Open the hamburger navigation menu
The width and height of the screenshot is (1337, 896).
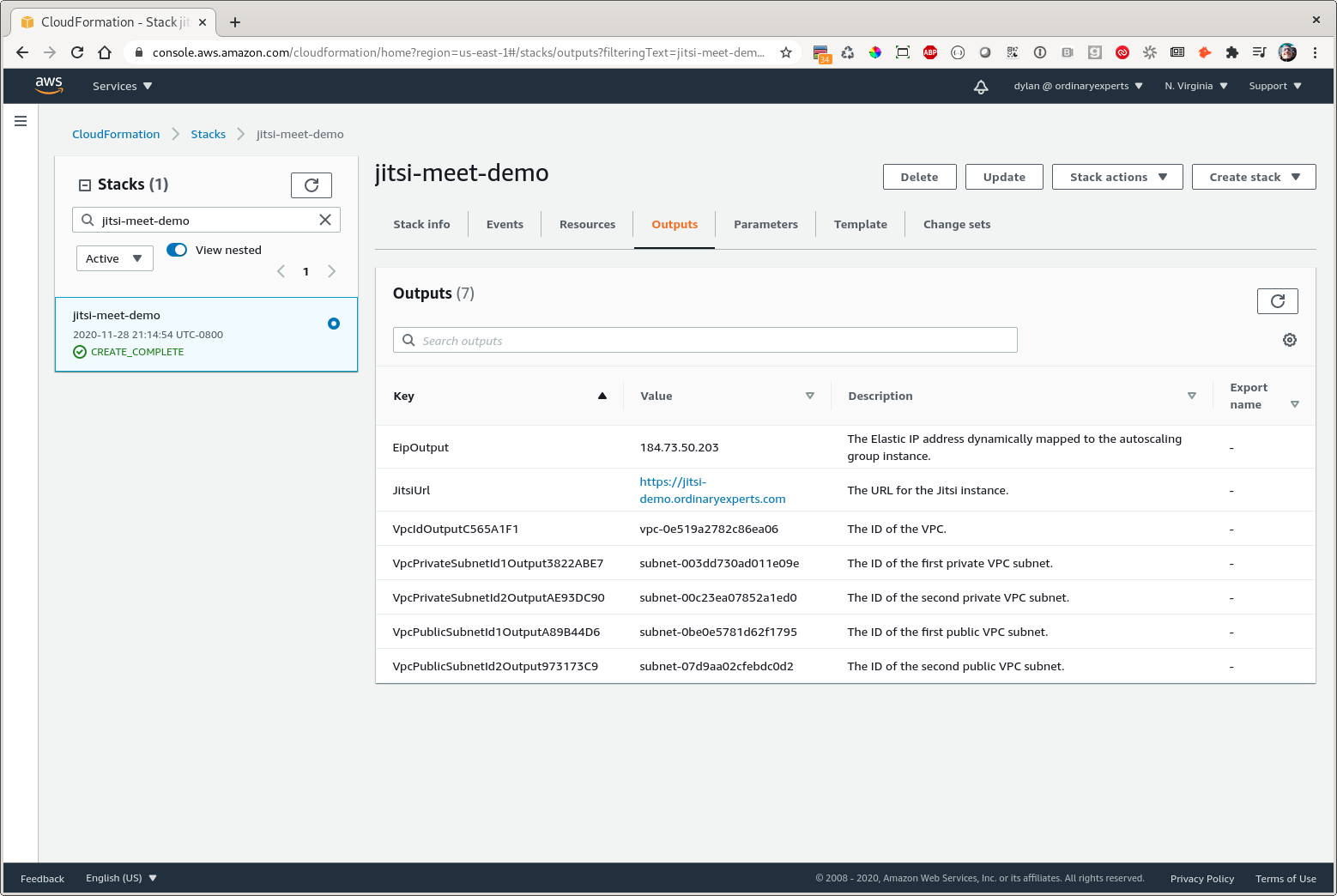21,121
